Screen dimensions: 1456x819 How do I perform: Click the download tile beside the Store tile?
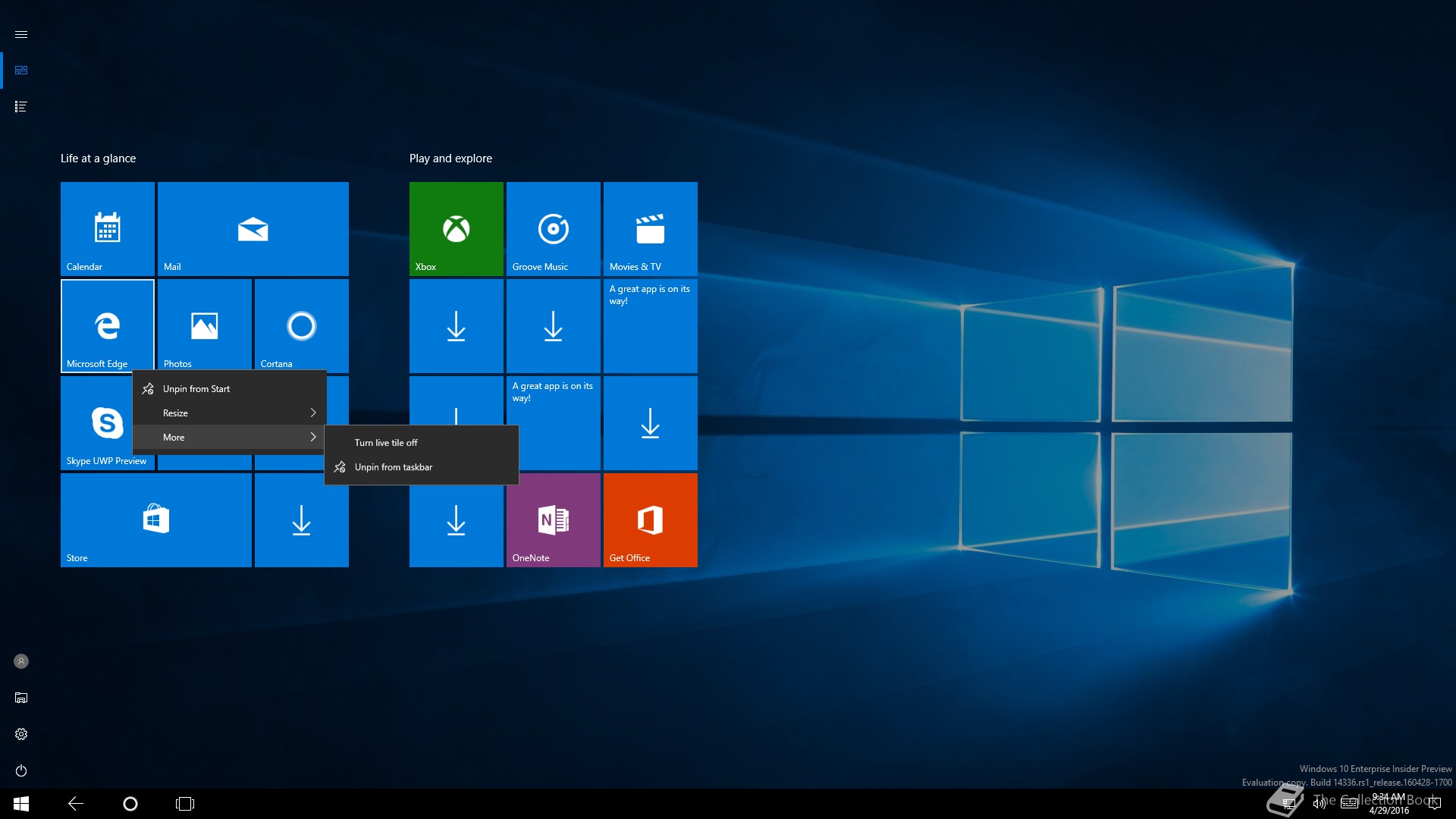[302, 519]
